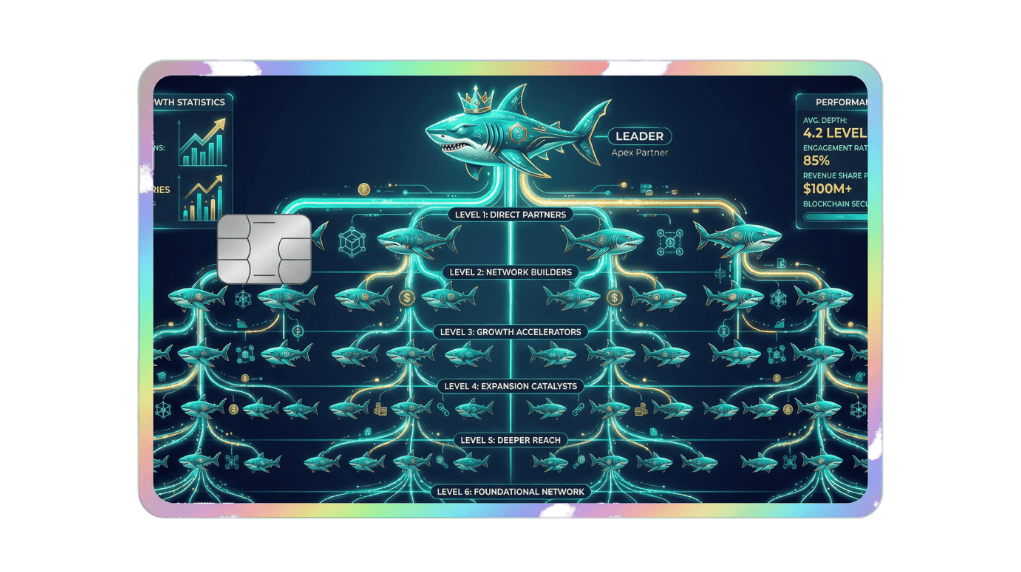Click the 3D cube icon beside the chip

(x=352, y=242)
